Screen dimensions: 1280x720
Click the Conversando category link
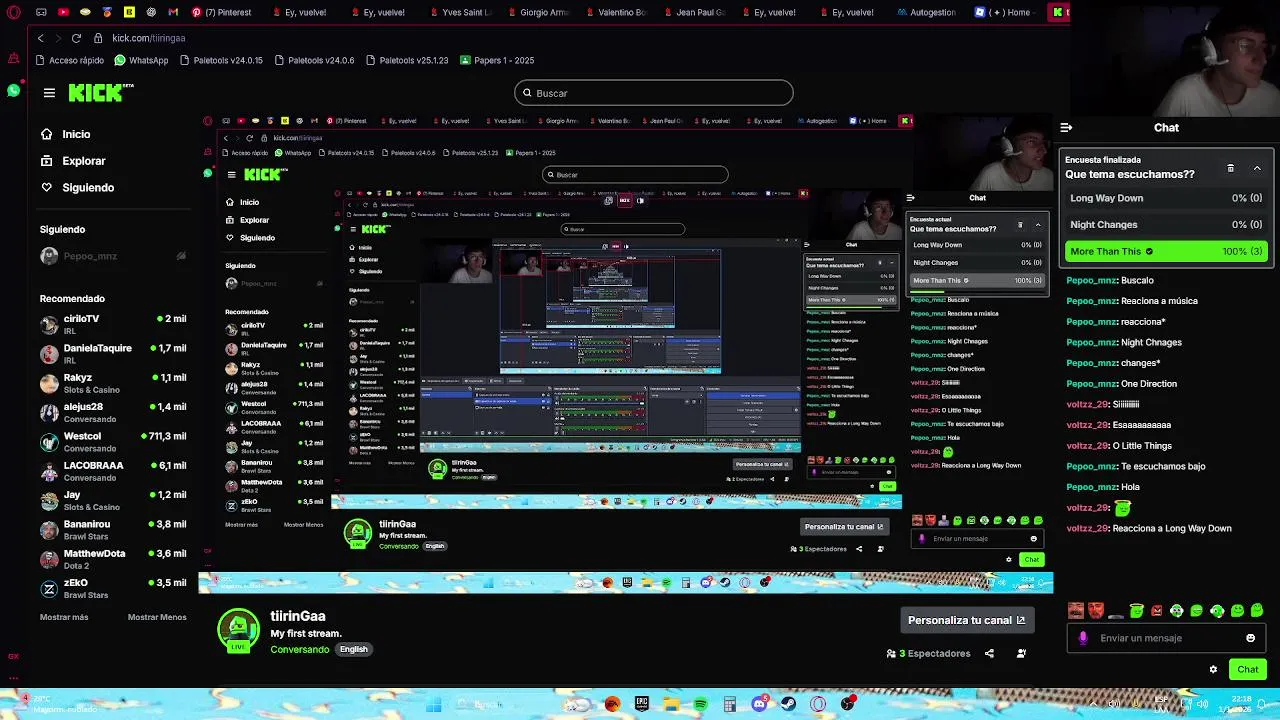click(300, 650)
